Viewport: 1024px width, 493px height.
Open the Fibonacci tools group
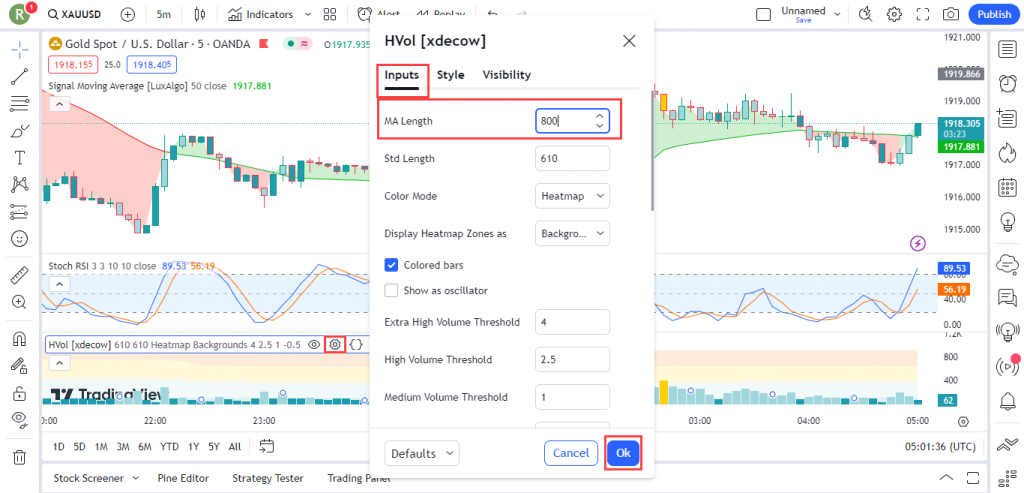[x=20, y=104]
